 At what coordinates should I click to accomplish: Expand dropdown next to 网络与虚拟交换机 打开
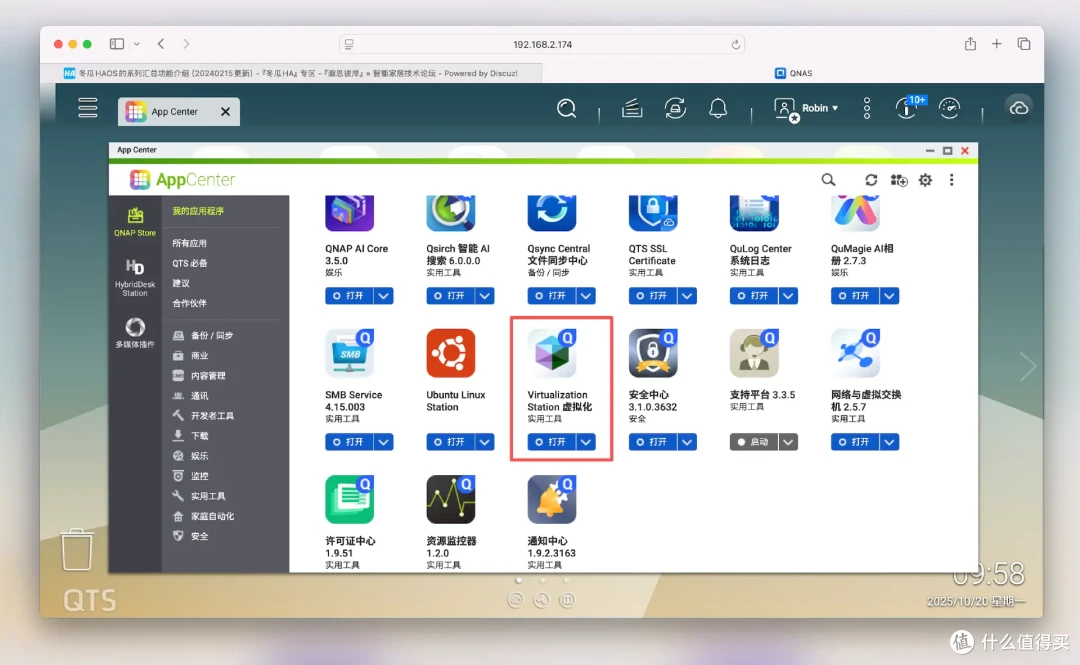(890, 442)
